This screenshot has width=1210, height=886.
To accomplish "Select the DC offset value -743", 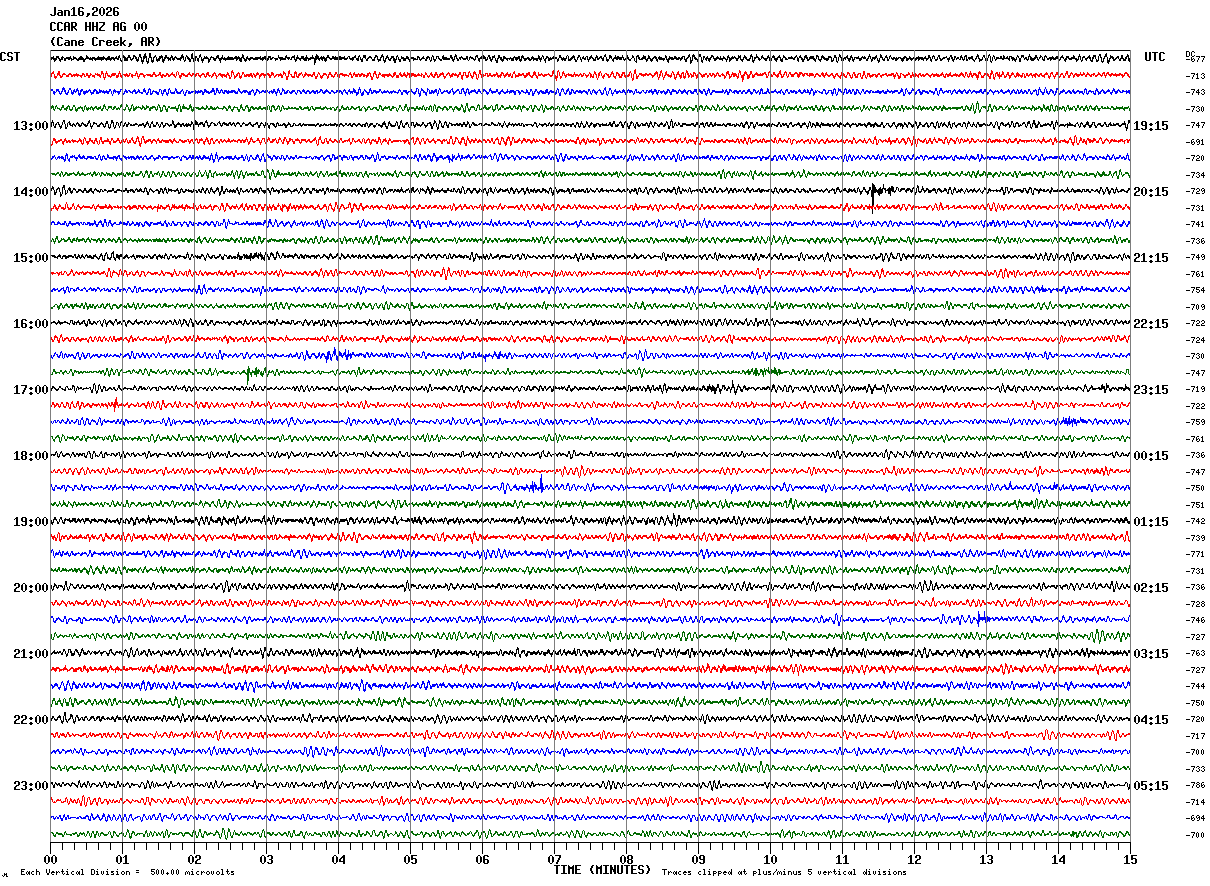I will [x=1196, y=92].
